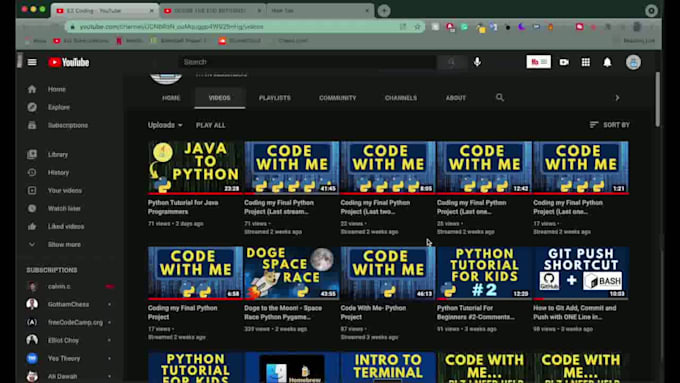Expand the Uploads dropdown
This screenshot has width=680, height=383.
pyautogui.click(x=165, y=125)
